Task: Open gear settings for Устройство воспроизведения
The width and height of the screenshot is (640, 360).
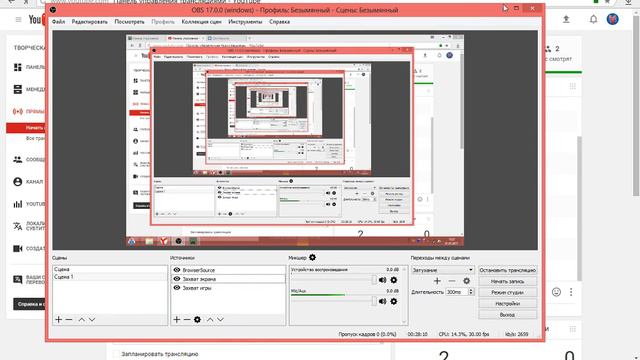Action: pos(393,280)
